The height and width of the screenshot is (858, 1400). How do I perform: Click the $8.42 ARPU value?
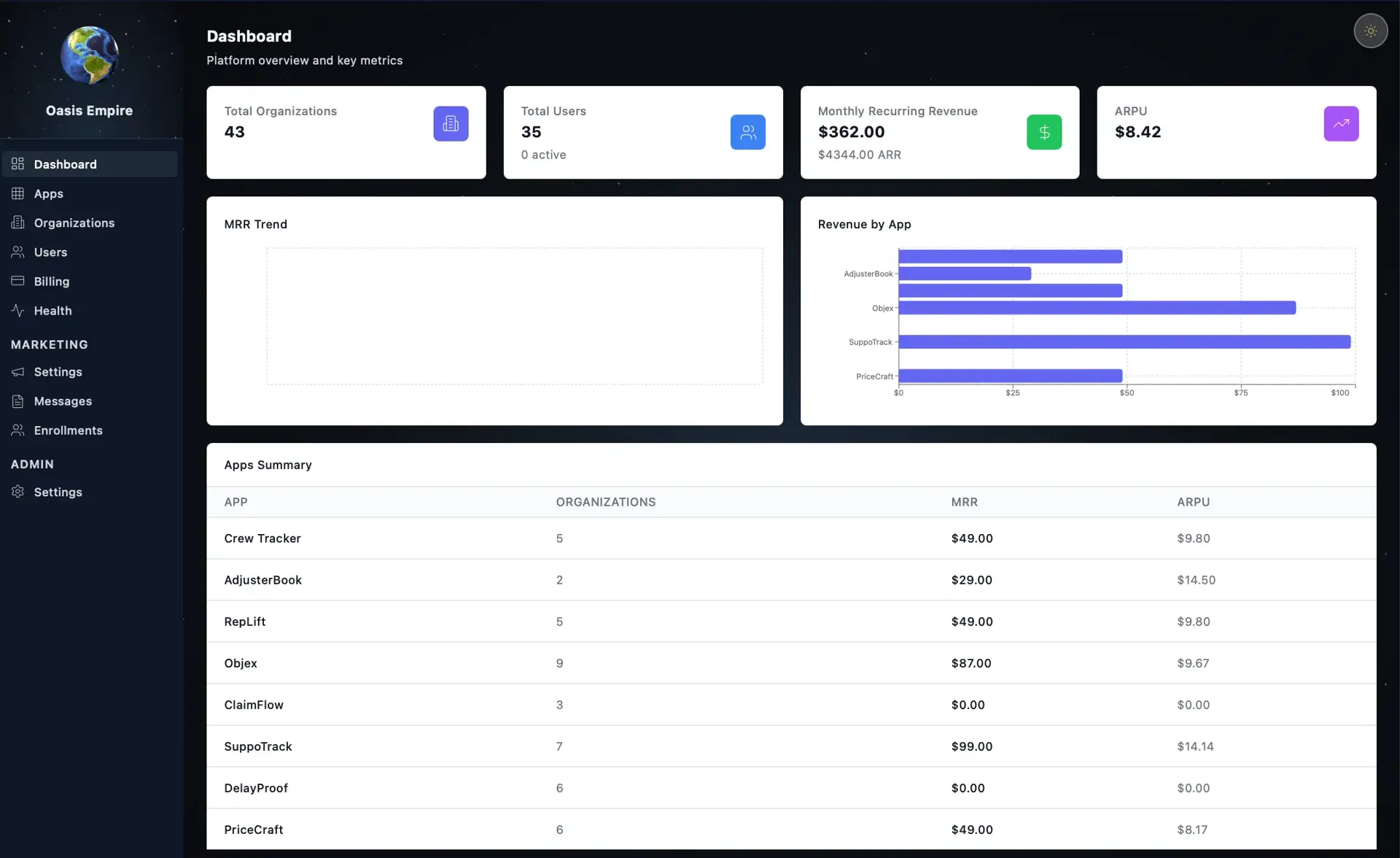point(1137,132)
